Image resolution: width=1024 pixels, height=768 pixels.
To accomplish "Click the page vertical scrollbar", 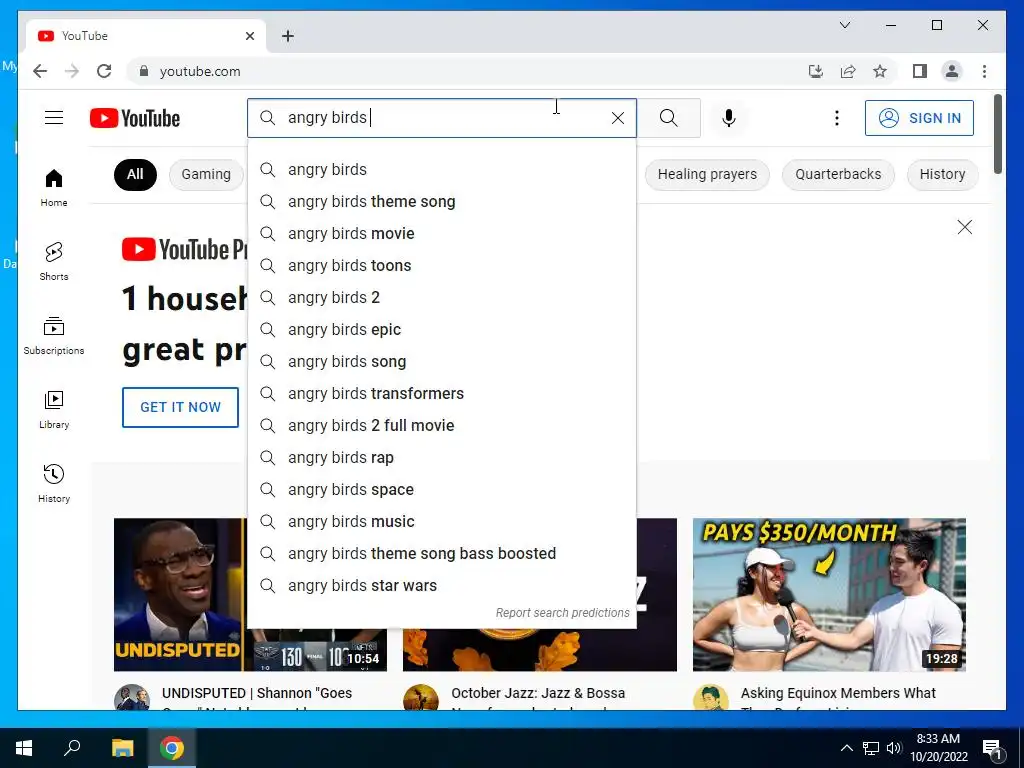I will (x=997, y=134).
